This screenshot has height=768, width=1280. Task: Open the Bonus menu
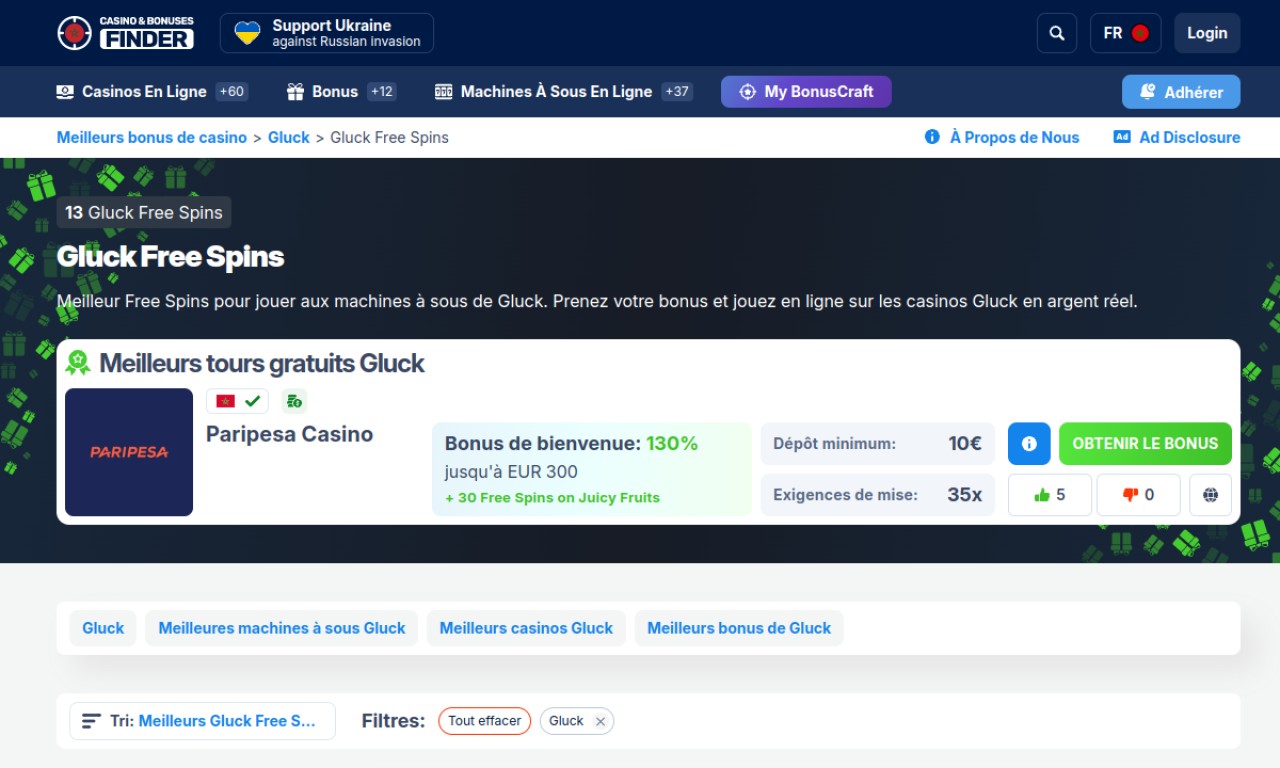tap(341, 91)
